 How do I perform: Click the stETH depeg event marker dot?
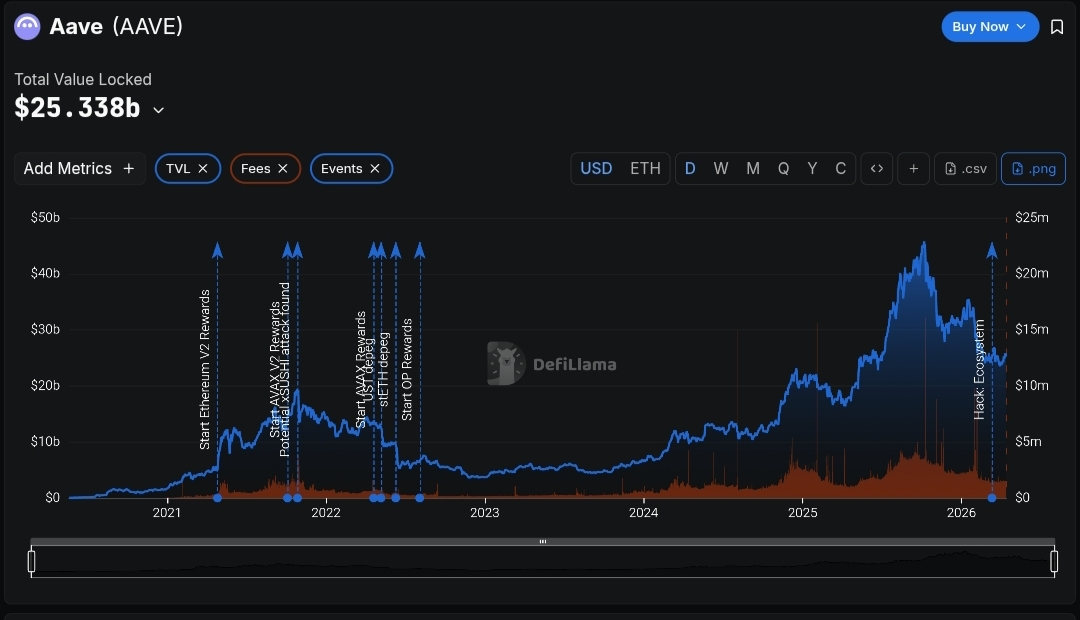(x=395, y=497)
